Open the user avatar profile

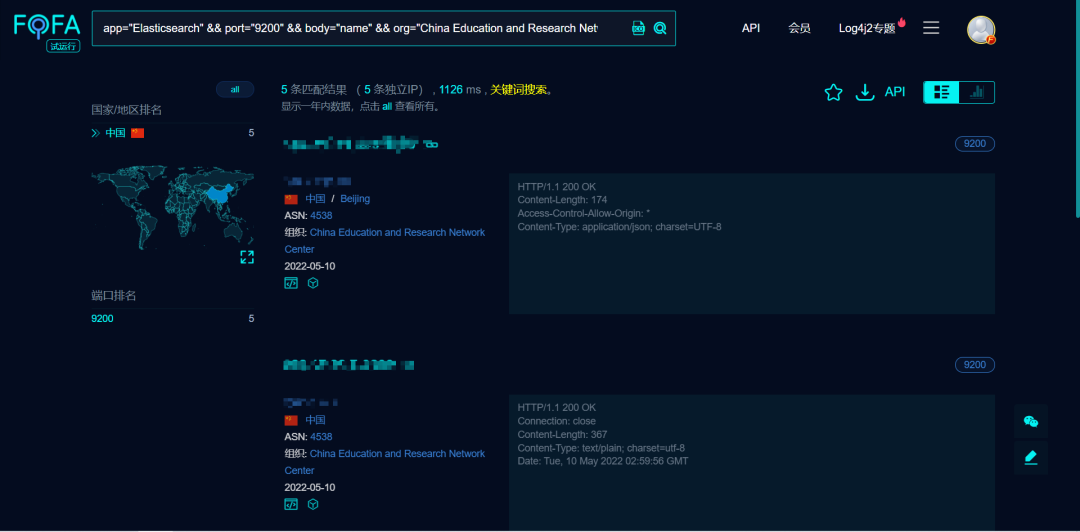click(981, 30)
